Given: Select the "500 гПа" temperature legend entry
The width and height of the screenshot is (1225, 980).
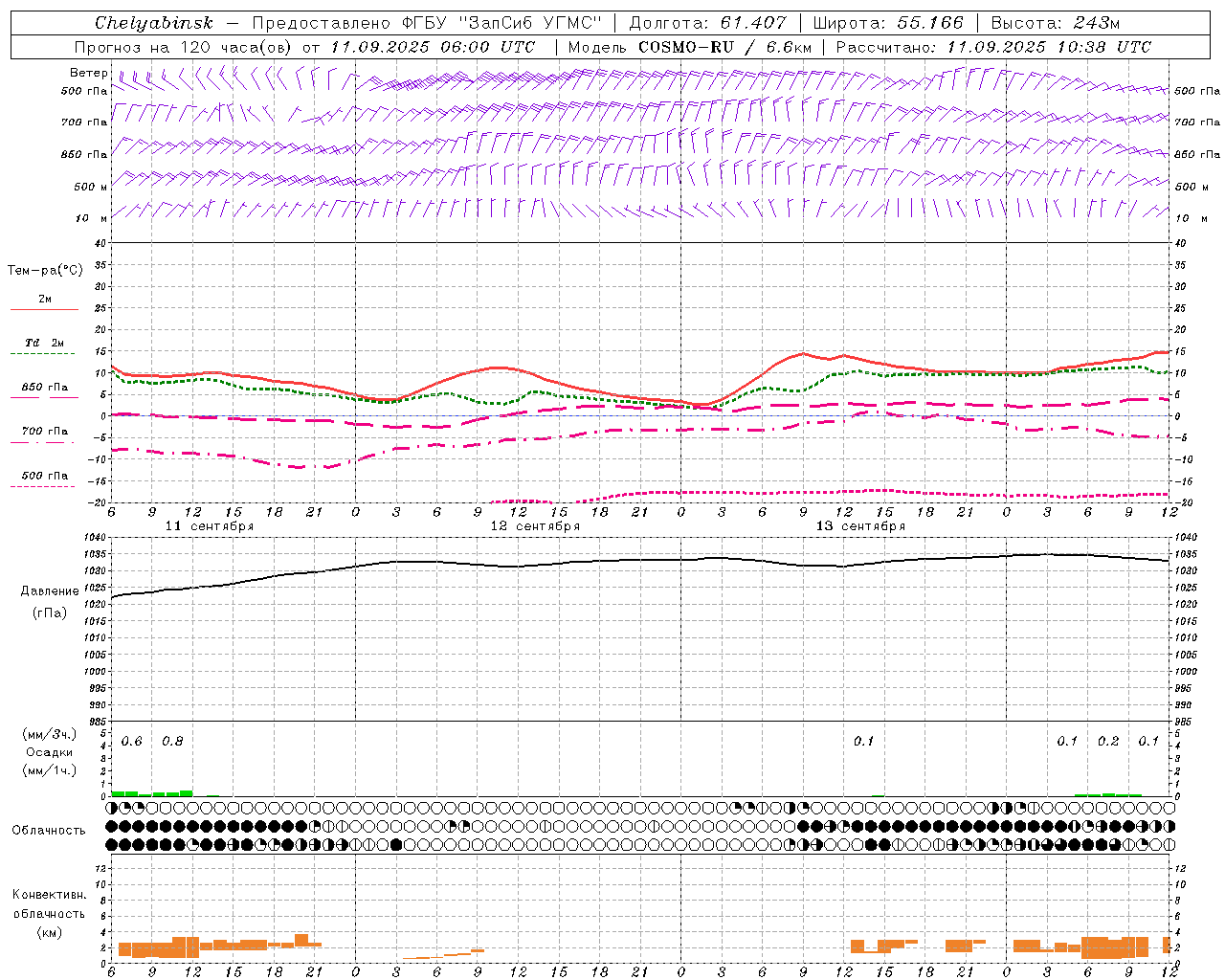Looking at the screenshot, I should (x=44, y=476).
